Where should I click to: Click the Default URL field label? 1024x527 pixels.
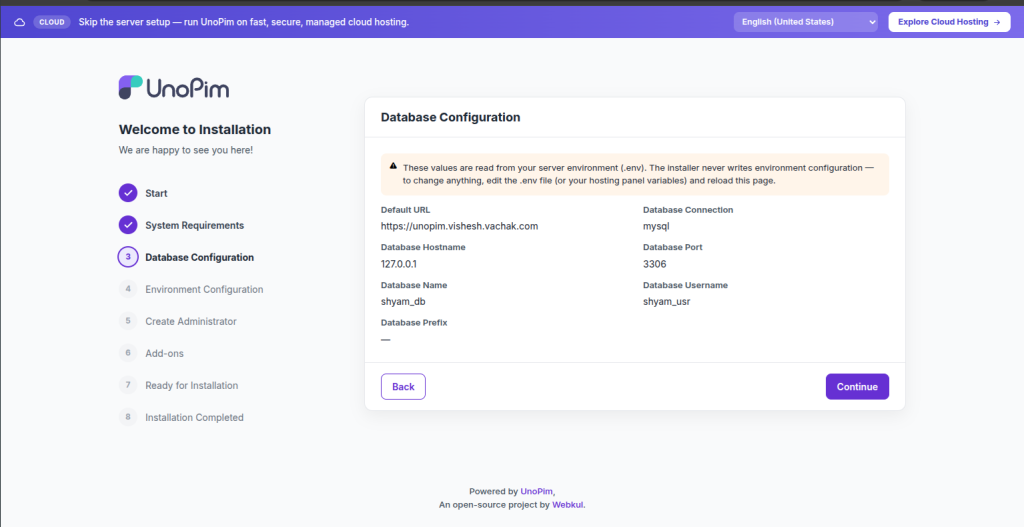pyautogui.click(x=406, y=210)
